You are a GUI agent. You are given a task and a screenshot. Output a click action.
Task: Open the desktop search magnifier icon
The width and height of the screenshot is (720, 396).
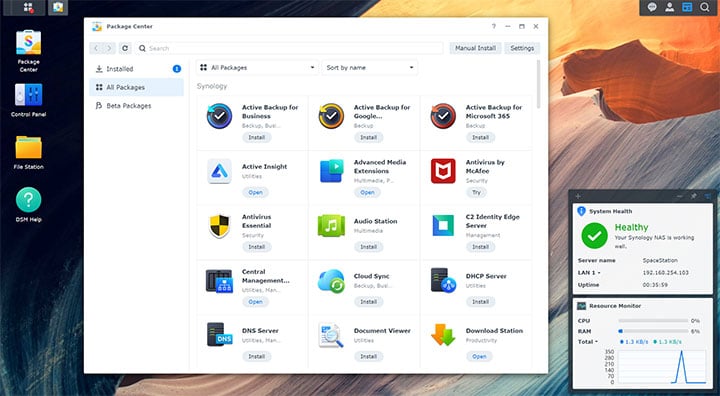[704, 7]
